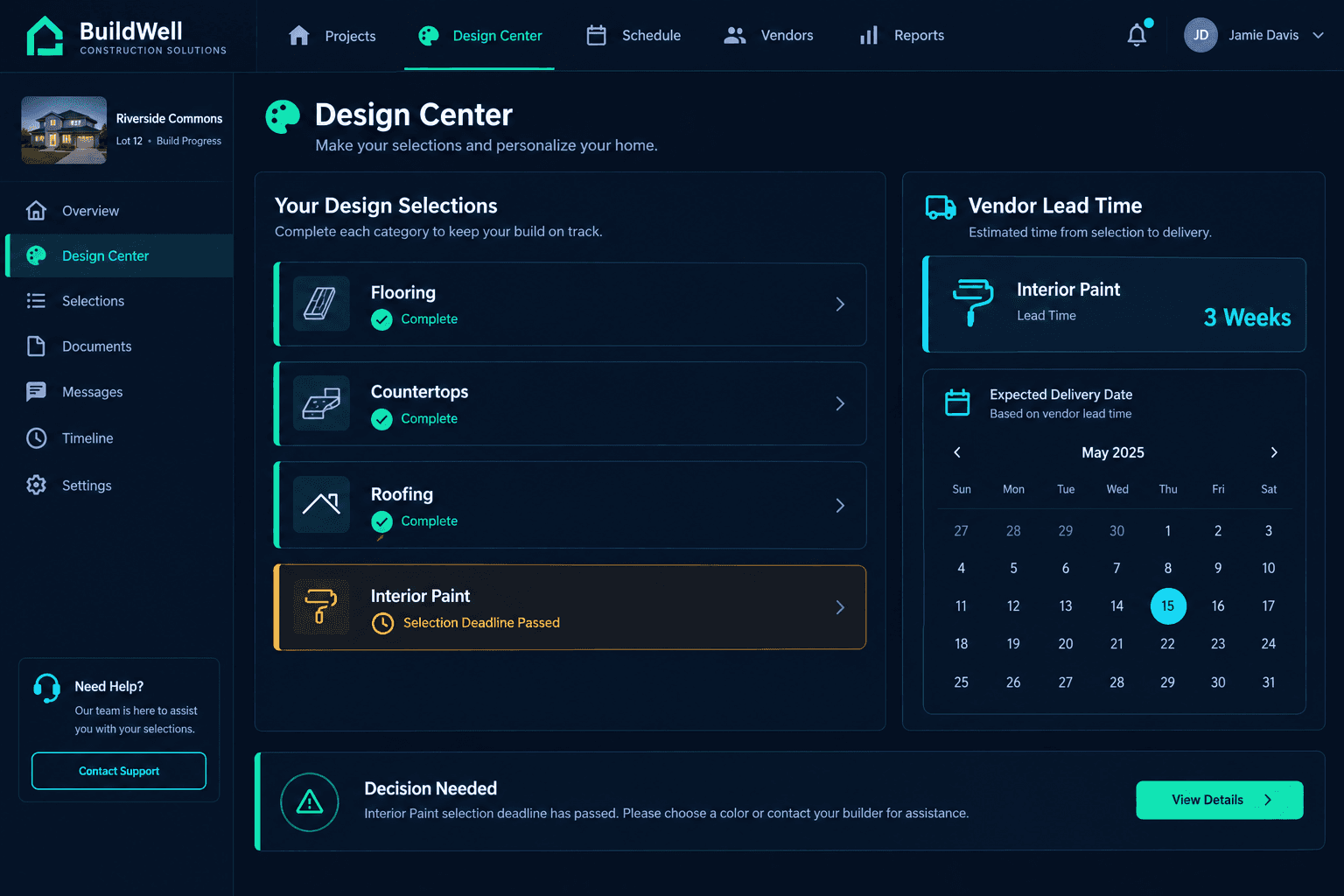This screenshot has width=1344, height=896.
Task: Click the Interior Paint roller icon in selections
Action: click(321, 606)
